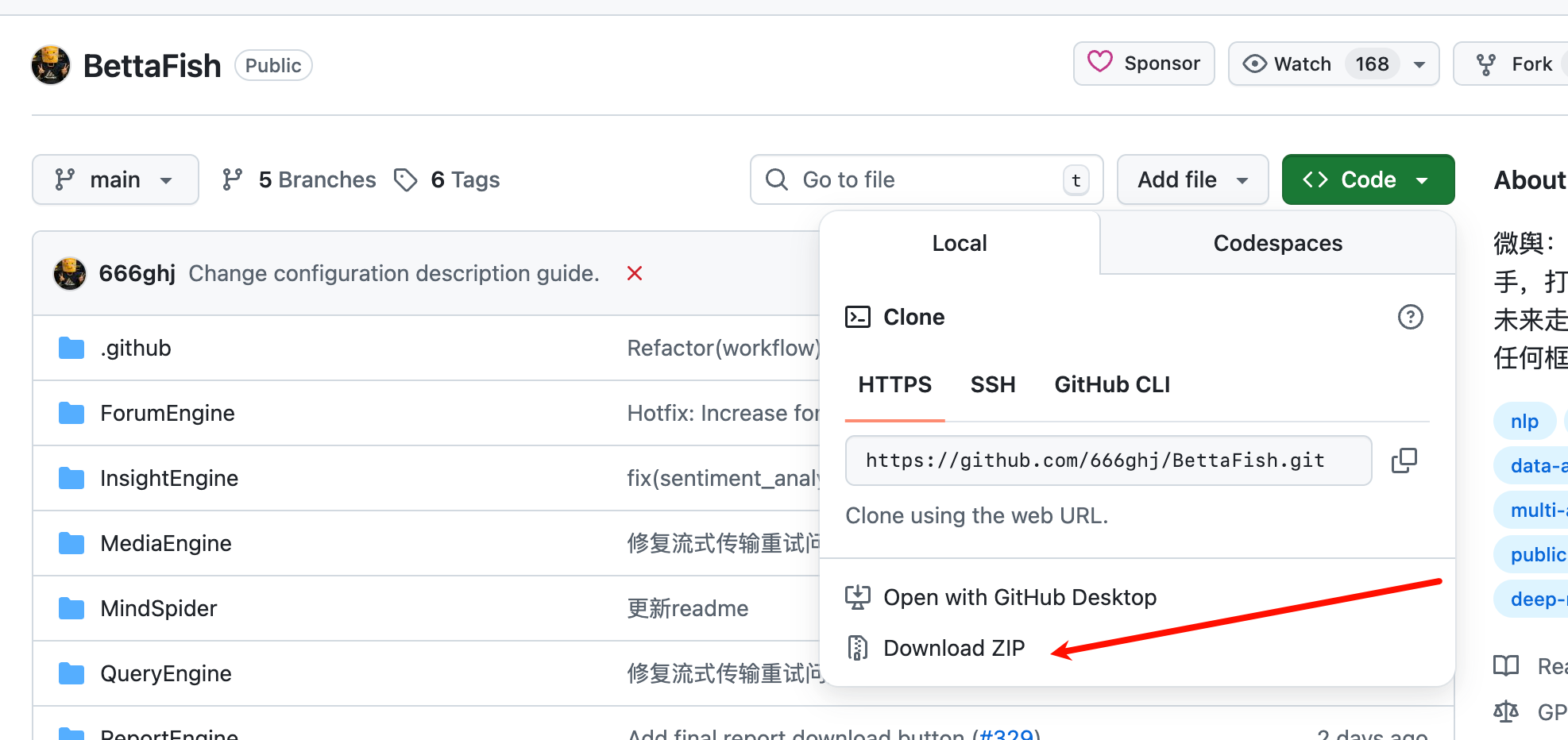1568x740 pixels.
Task: Open commit 'Change configuration description guide.'
Action: coord(394,273)
